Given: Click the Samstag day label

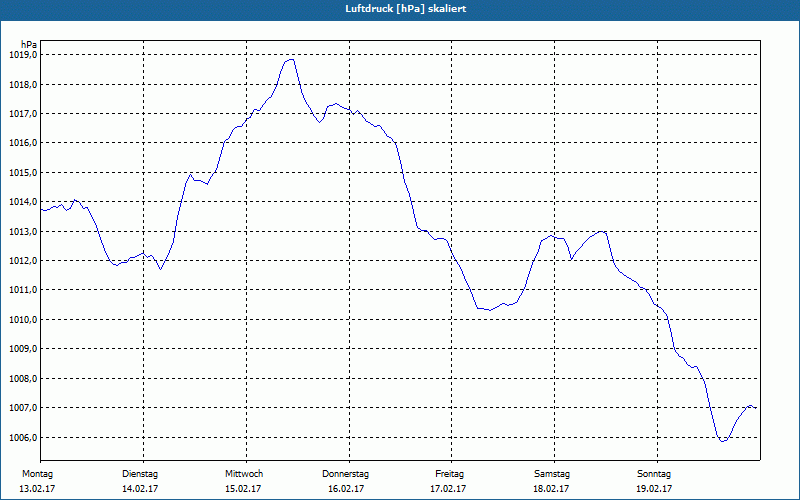Looking at the screenshot, I should tap(552, 474).
